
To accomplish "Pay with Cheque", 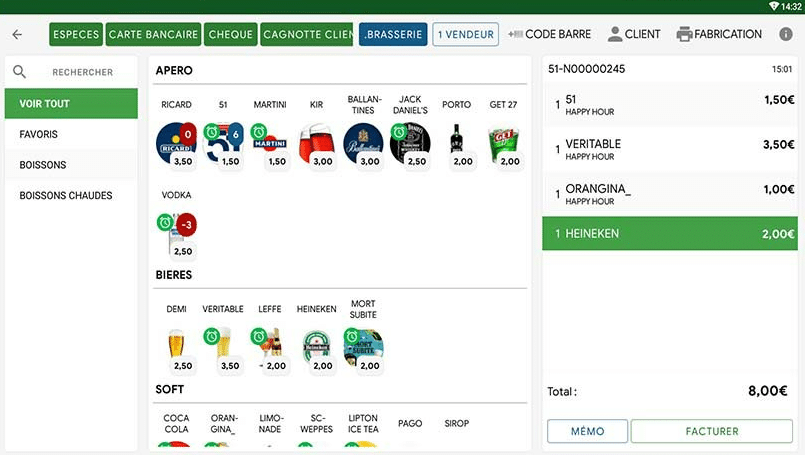I will pyautogui.click(x=231, y=34).
